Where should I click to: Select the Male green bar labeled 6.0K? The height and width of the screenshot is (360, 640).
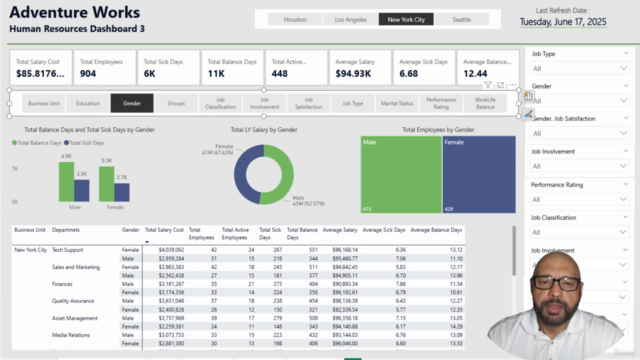pyautogui.click(x=67, y=182)
